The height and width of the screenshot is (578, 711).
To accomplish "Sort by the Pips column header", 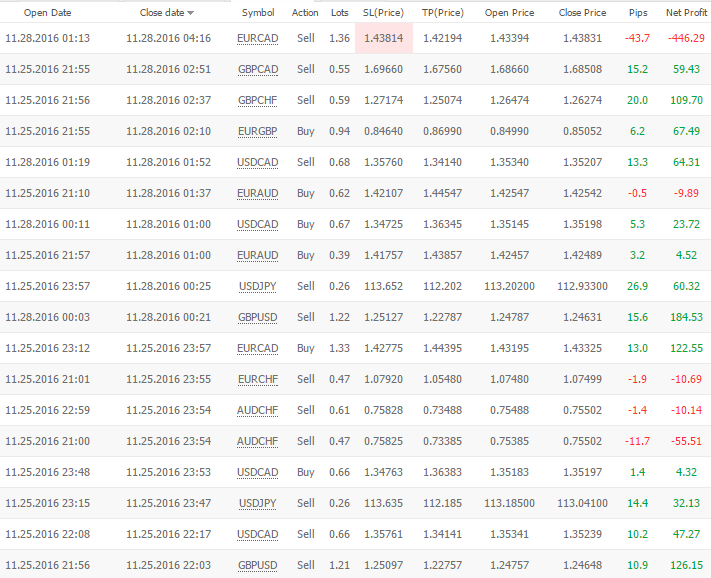I will coord(638,13).
